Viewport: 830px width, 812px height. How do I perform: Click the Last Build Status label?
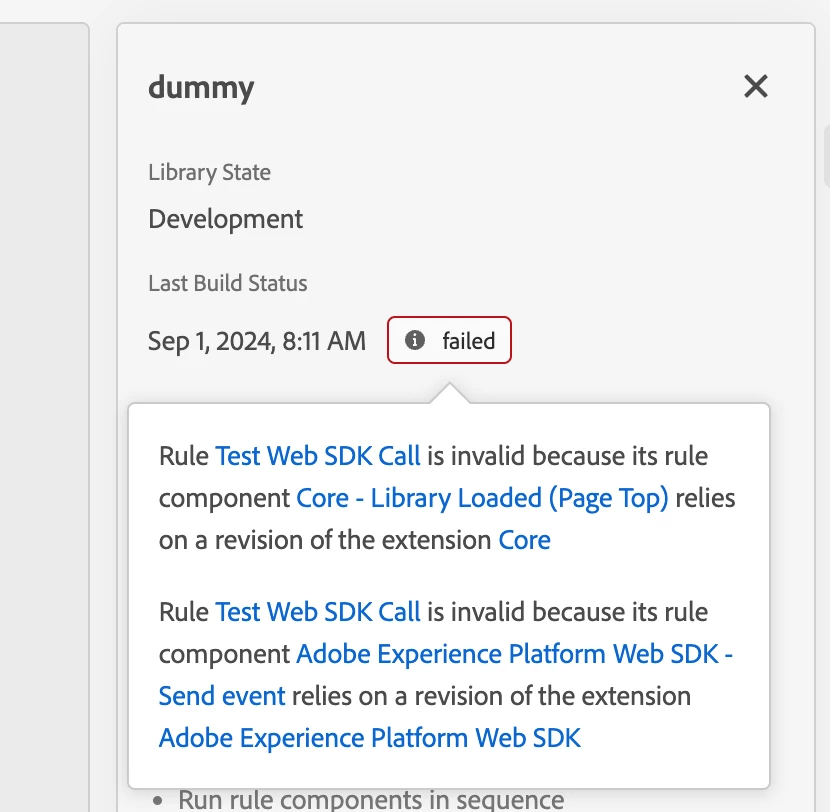(x=228, y=283)
